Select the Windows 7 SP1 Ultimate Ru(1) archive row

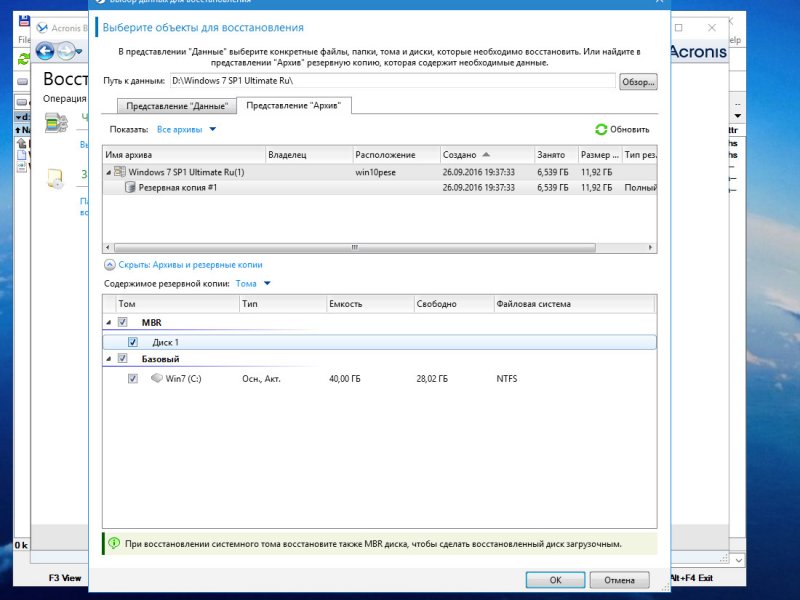coord(380,172)
